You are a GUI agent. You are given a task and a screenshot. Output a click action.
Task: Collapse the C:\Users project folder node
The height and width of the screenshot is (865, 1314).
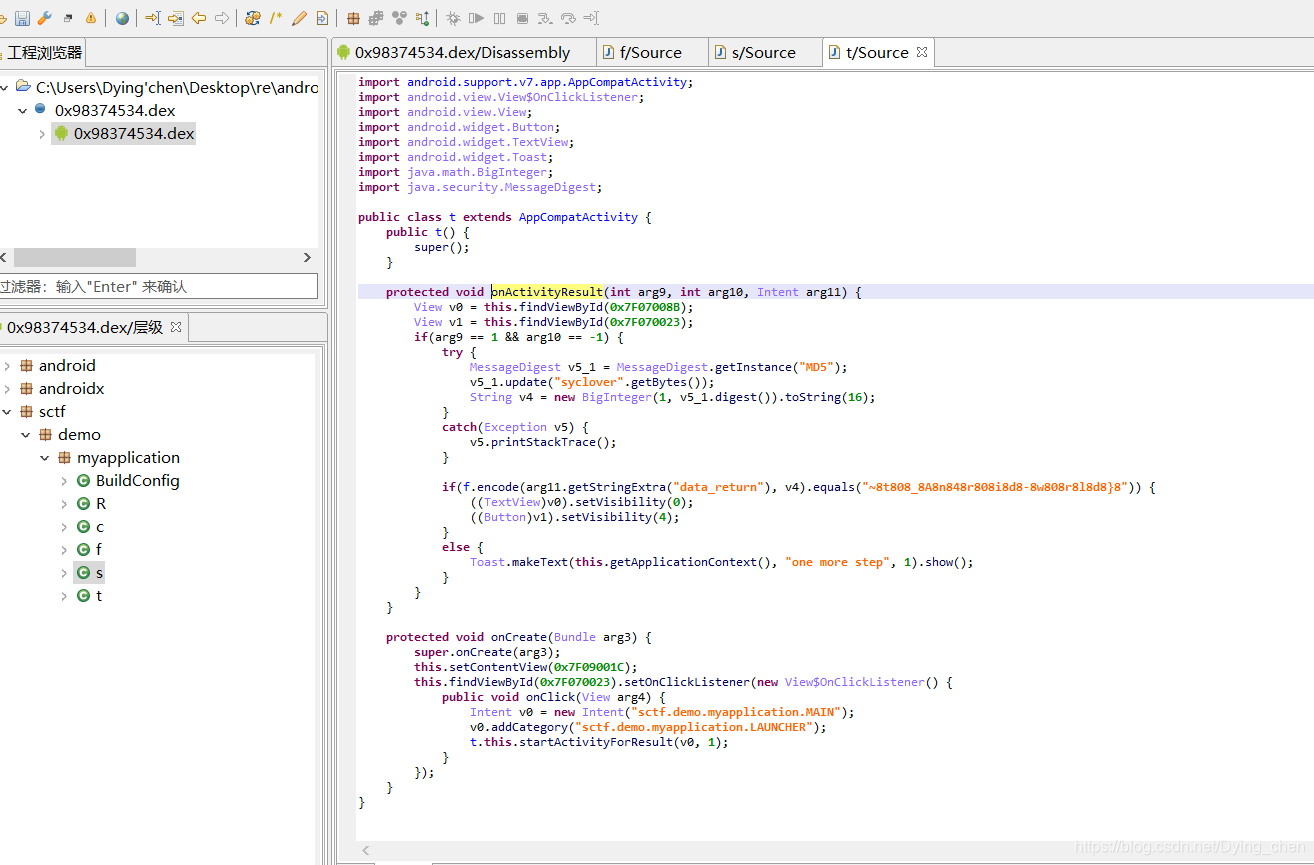tap(5, 87)
